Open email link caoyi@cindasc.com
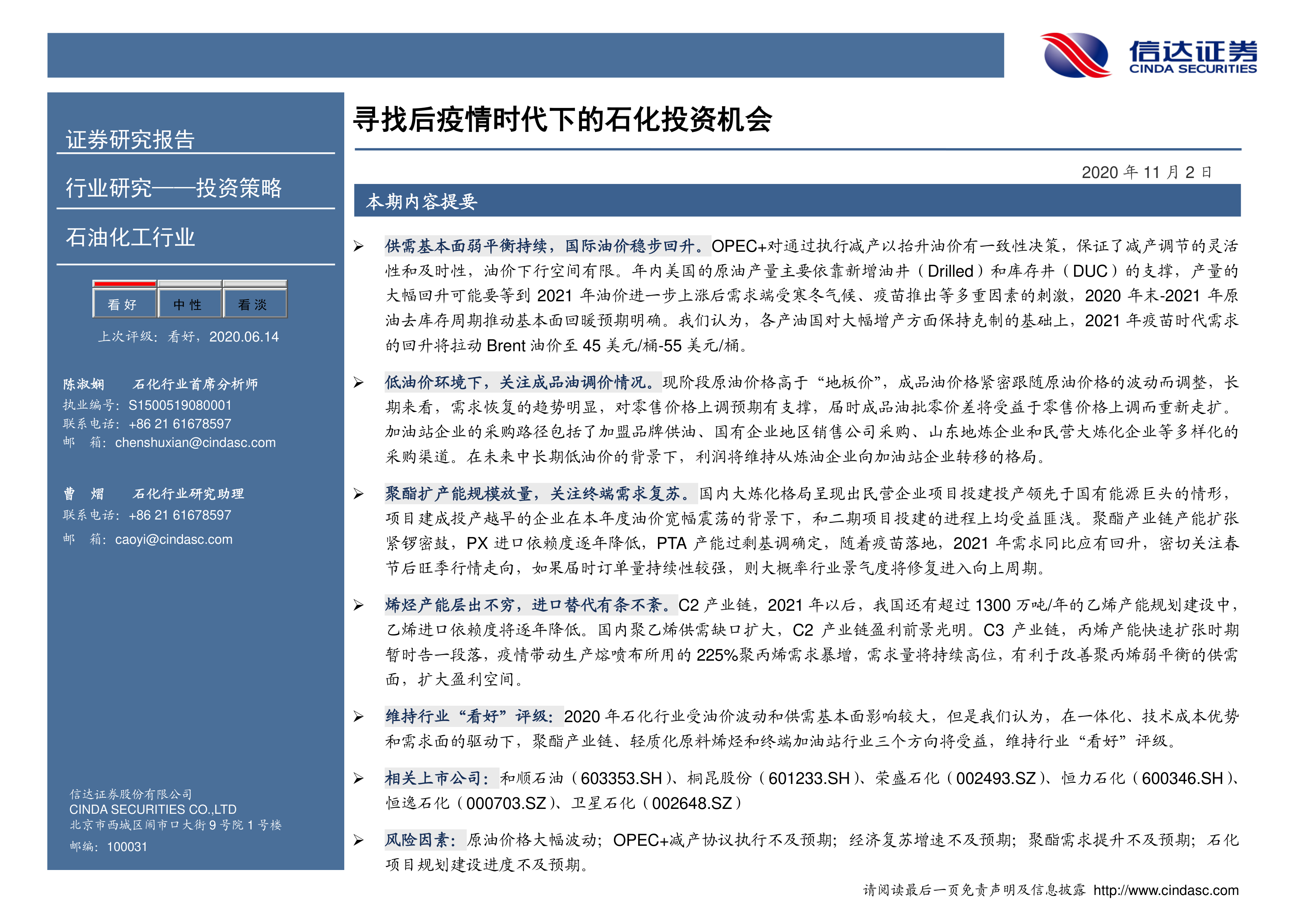 tap(174, 539)
